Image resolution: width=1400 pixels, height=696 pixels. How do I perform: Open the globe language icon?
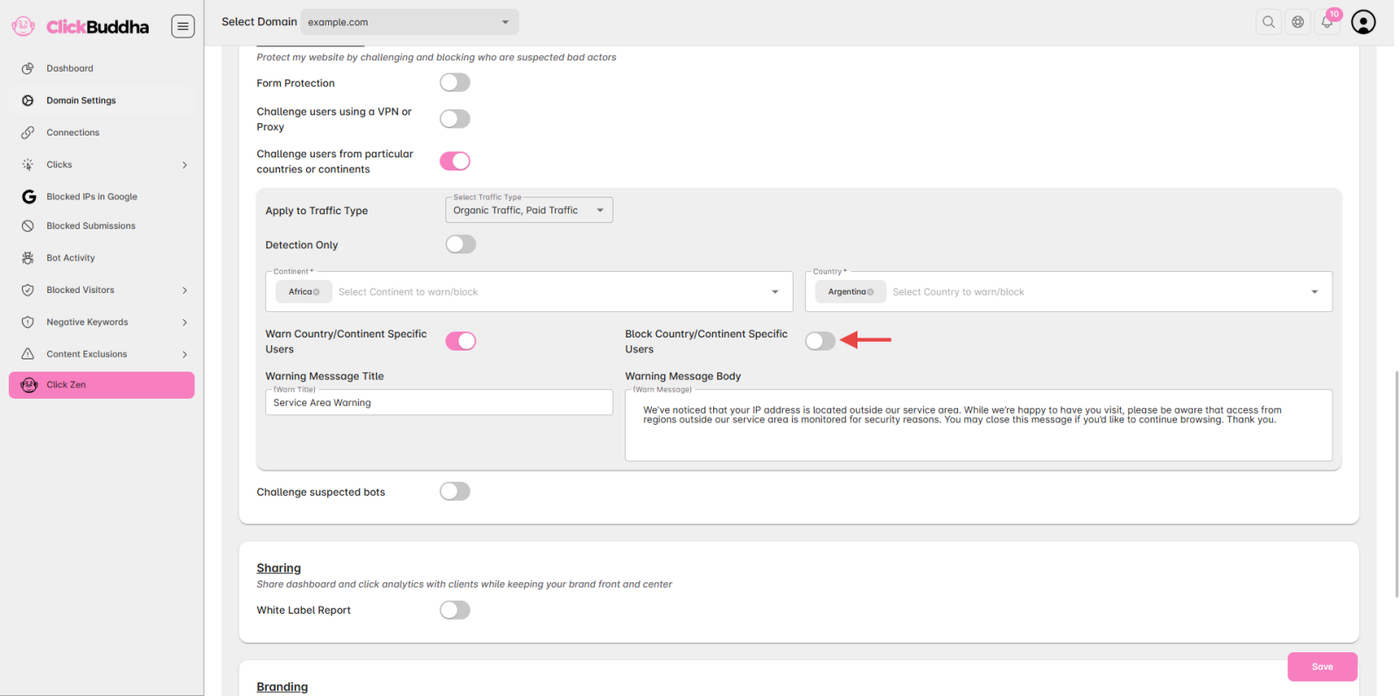coord(1298,22)
